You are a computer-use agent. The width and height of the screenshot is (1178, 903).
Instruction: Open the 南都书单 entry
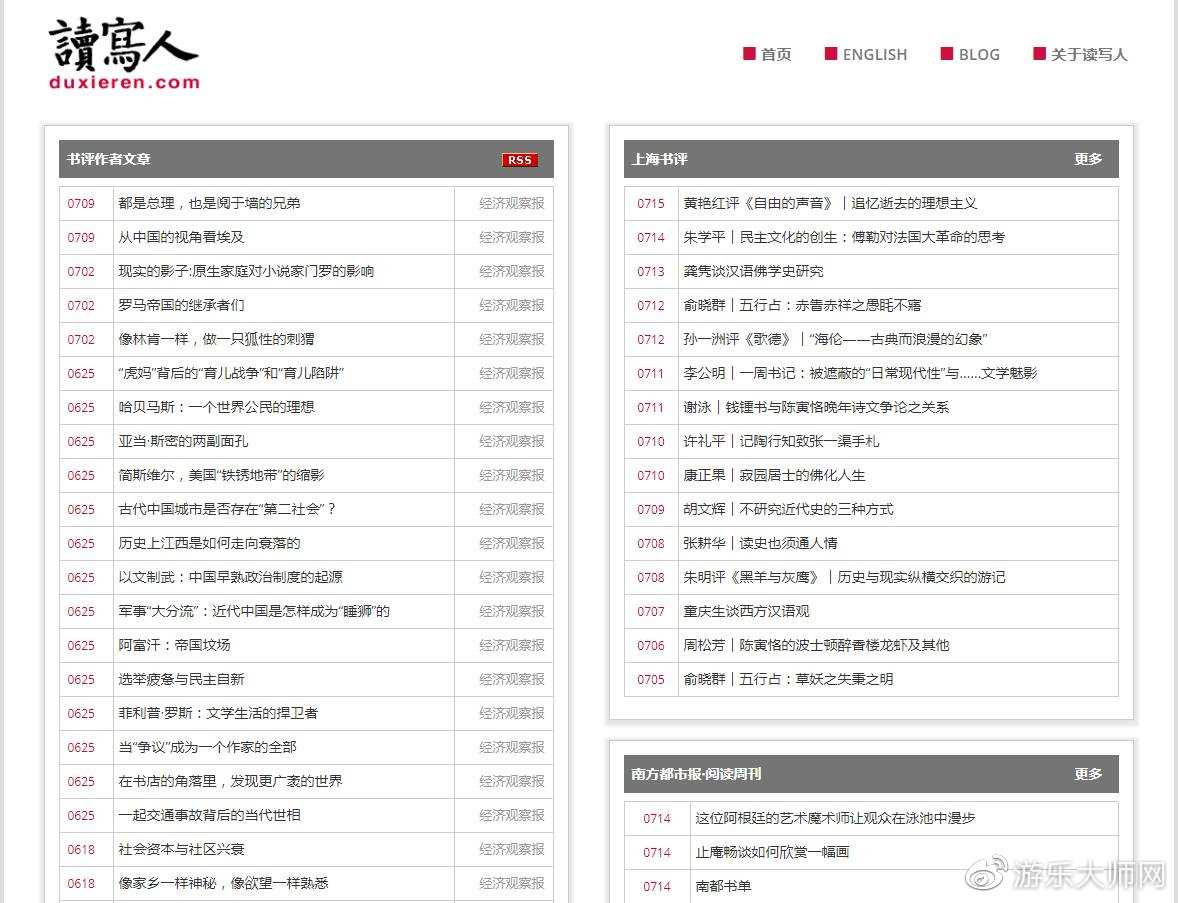pyautogui.click(x=723, y=886)
